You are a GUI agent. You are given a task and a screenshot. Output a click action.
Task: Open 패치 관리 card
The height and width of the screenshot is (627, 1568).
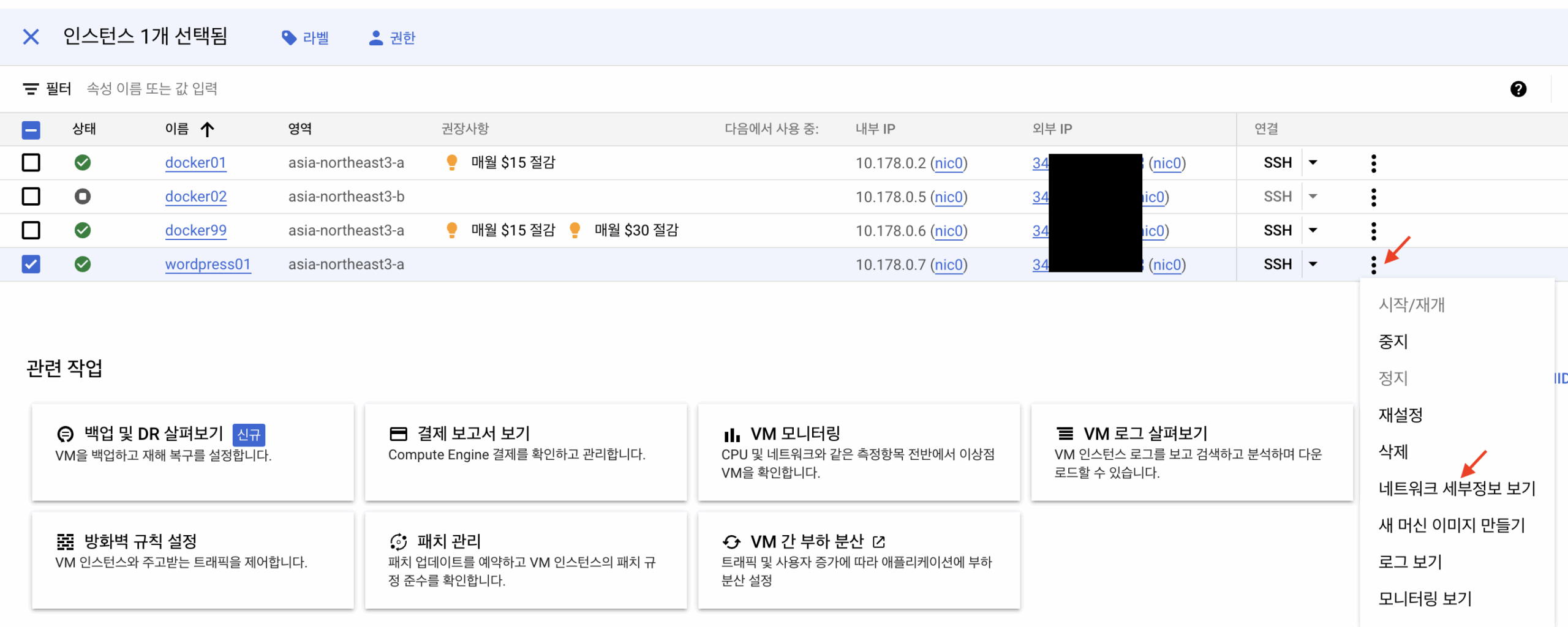[526, 560]
